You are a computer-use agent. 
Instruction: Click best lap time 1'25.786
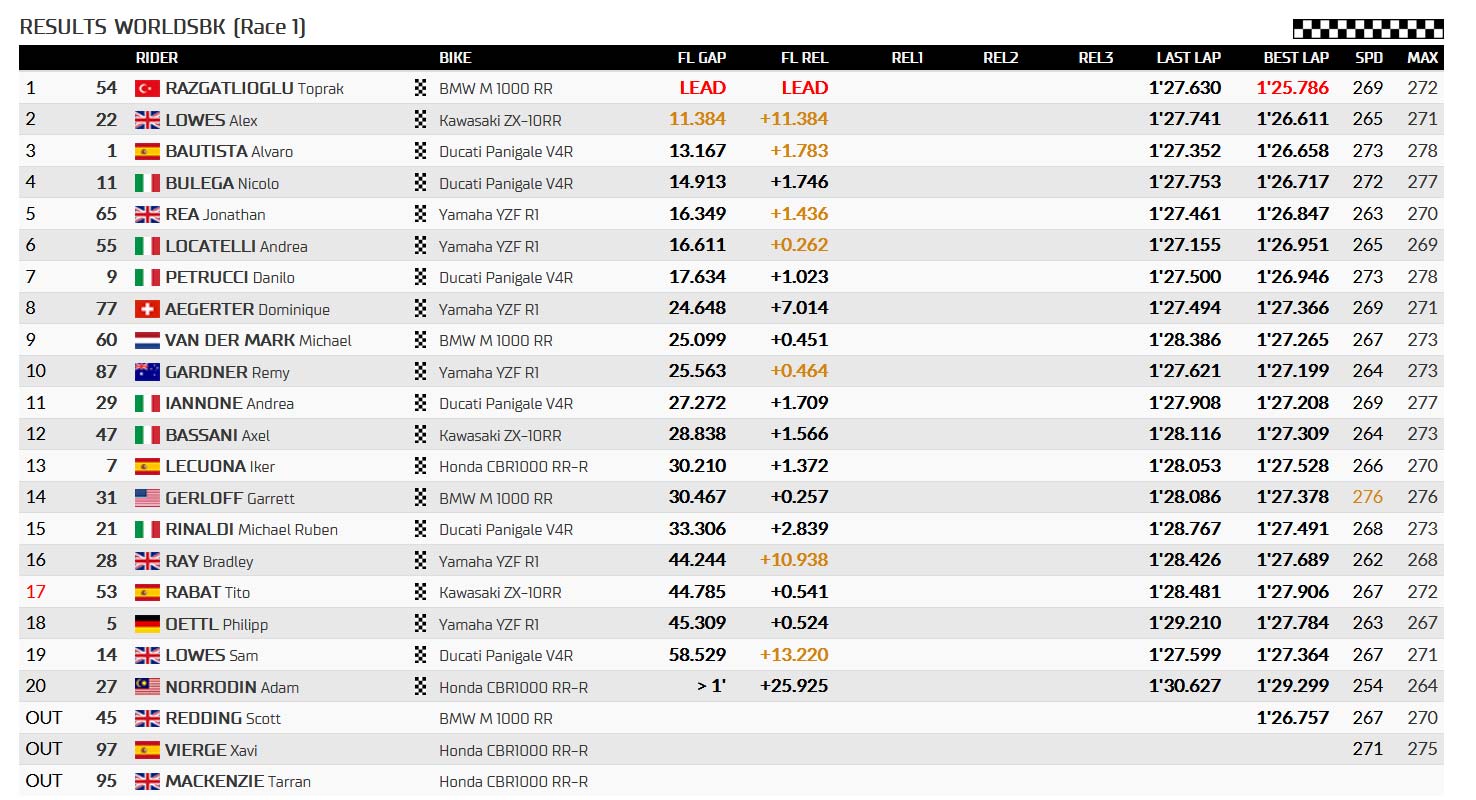click(1293, 88)
